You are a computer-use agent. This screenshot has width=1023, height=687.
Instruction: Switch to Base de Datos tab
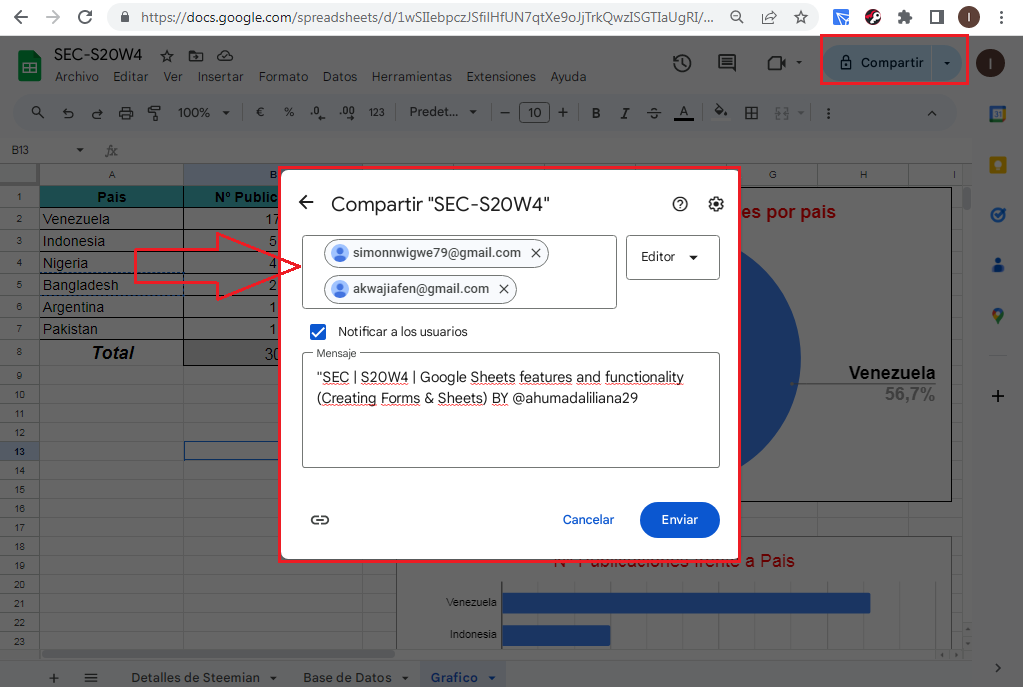click(x=347, y=678)
